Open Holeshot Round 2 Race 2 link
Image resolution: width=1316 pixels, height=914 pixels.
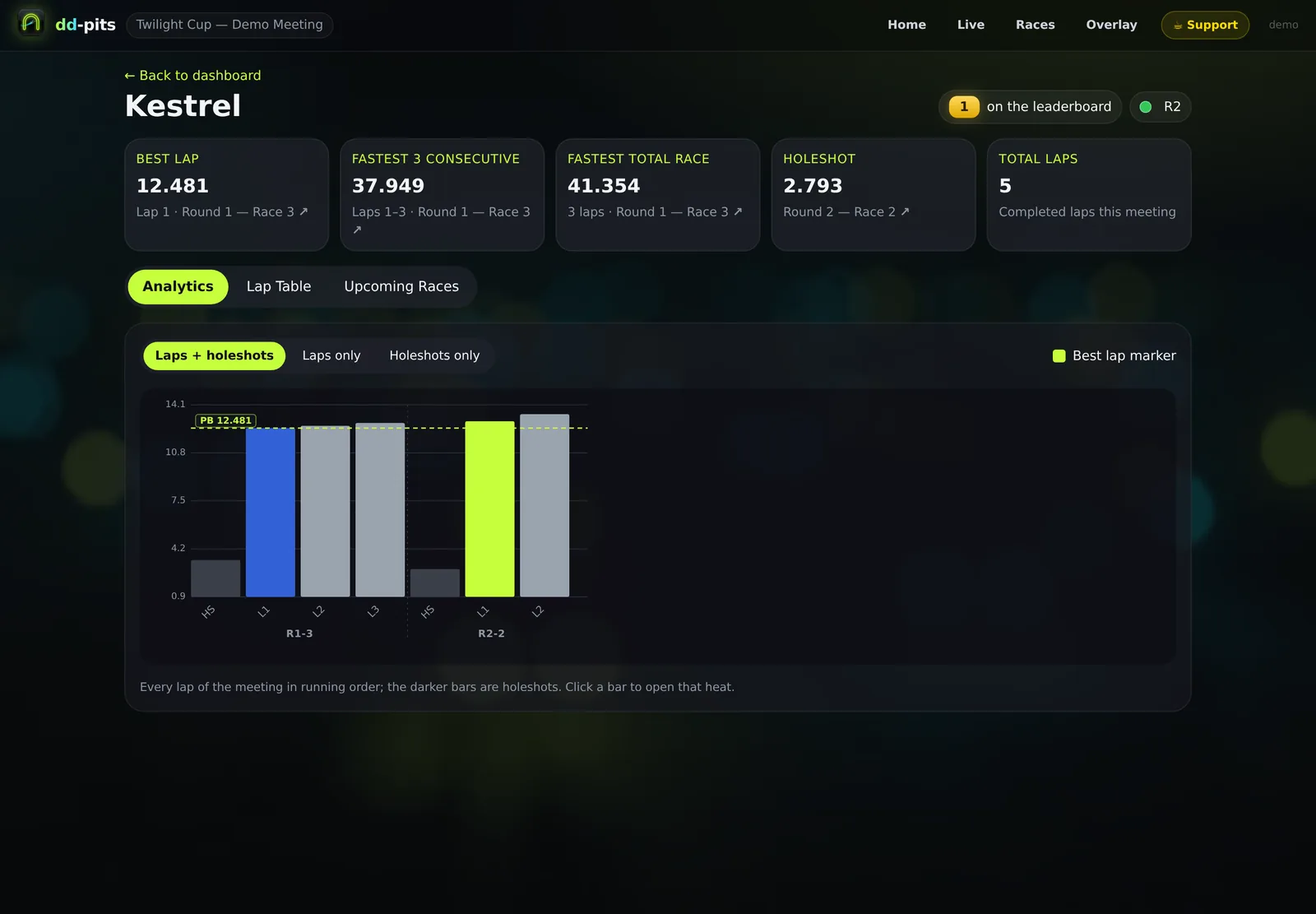tap(846, 212)
